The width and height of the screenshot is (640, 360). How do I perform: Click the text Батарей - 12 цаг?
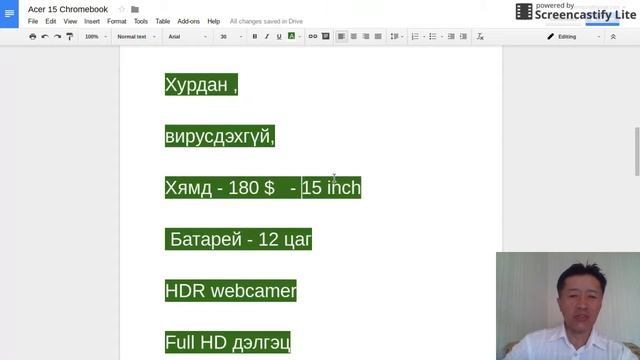point(241,239)
